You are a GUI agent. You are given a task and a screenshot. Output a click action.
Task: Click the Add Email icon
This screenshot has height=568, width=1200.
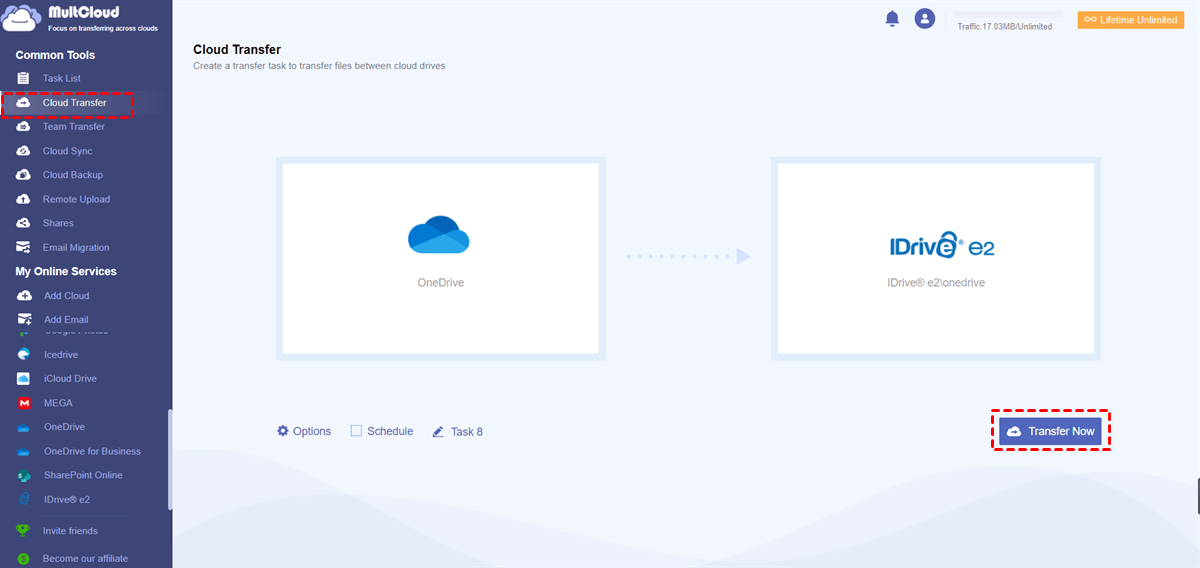click(24, 320)
